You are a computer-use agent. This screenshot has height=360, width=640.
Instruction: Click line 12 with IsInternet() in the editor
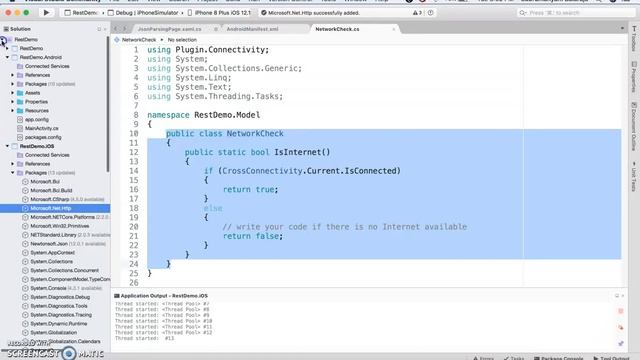click(x=257, y=152)
